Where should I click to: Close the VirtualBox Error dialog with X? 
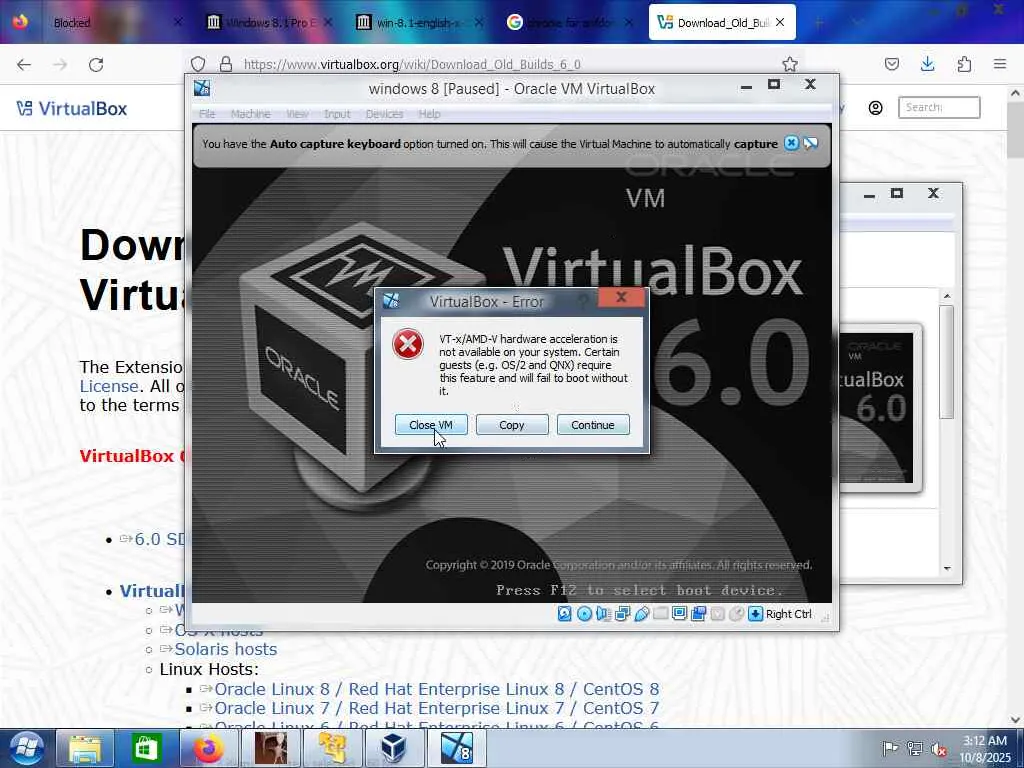click(621, 298)
